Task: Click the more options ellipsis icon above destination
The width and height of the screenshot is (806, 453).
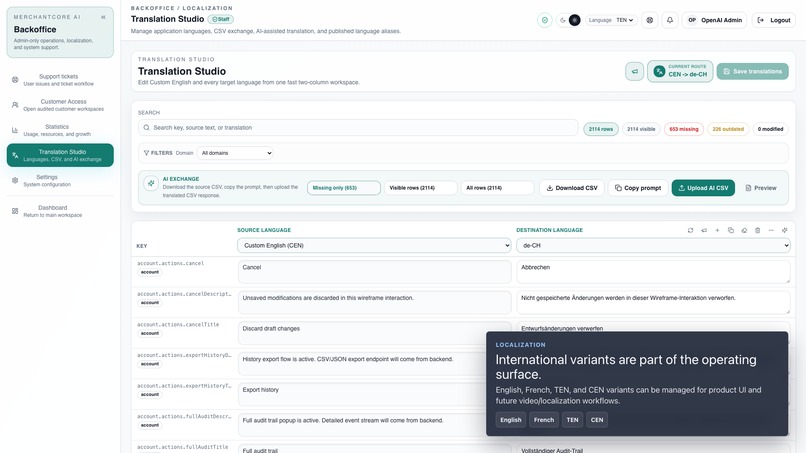Action: pyautogui.click(x=771, y=230)
